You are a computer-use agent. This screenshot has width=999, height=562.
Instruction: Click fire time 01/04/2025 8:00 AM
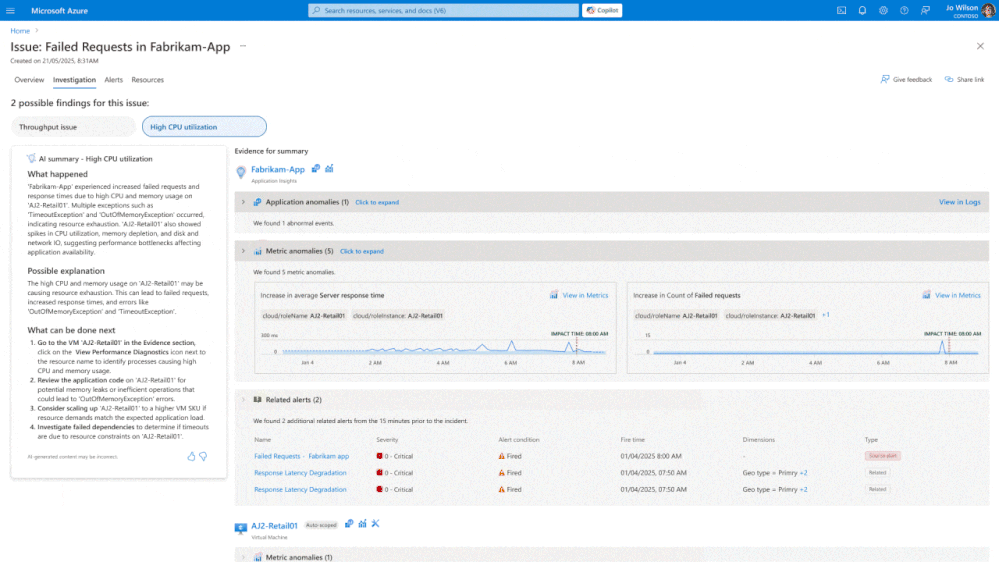point(651,456)
